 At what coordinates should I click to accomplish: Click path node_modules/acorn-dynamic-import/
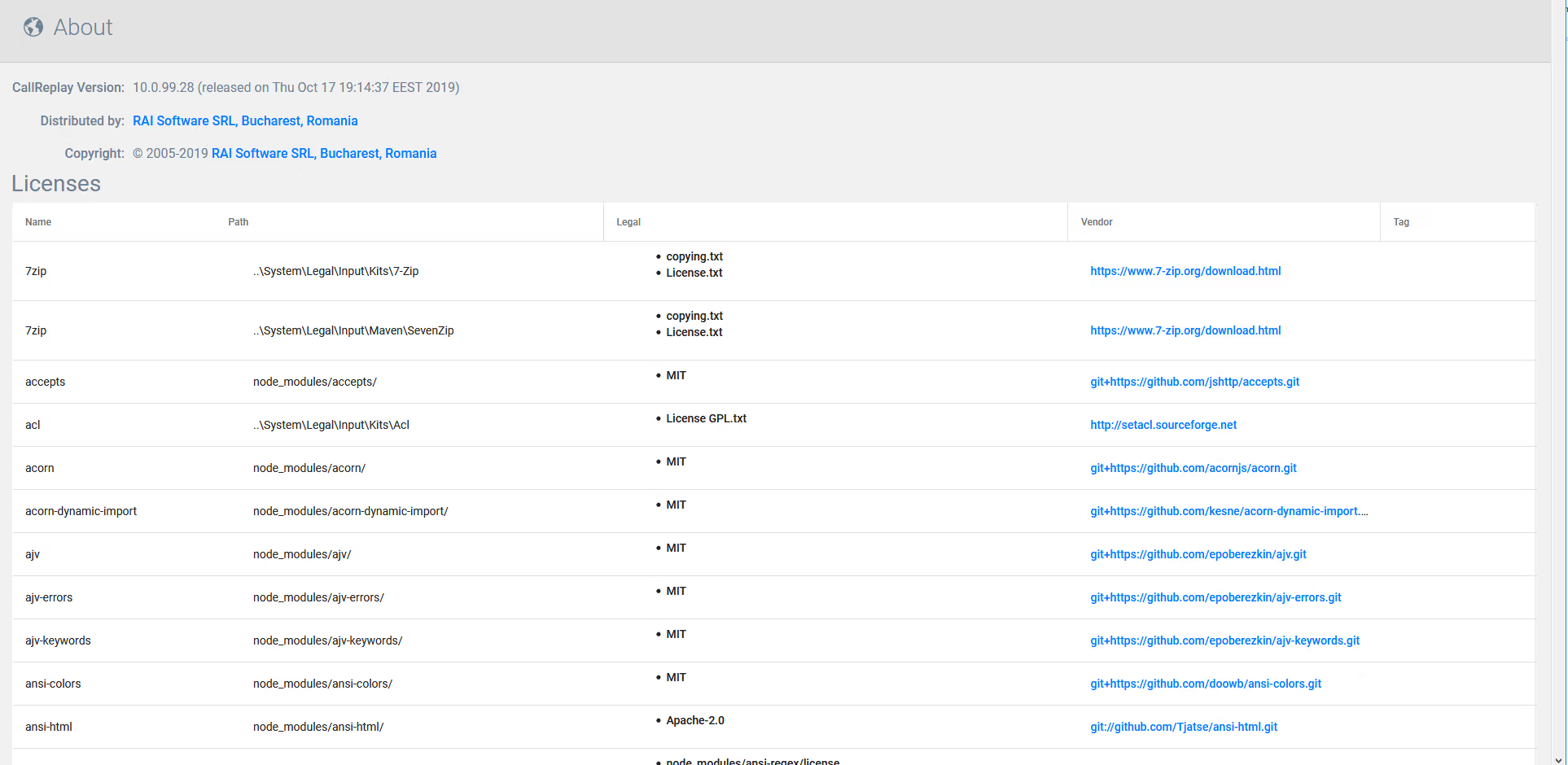tap(351, 511)
